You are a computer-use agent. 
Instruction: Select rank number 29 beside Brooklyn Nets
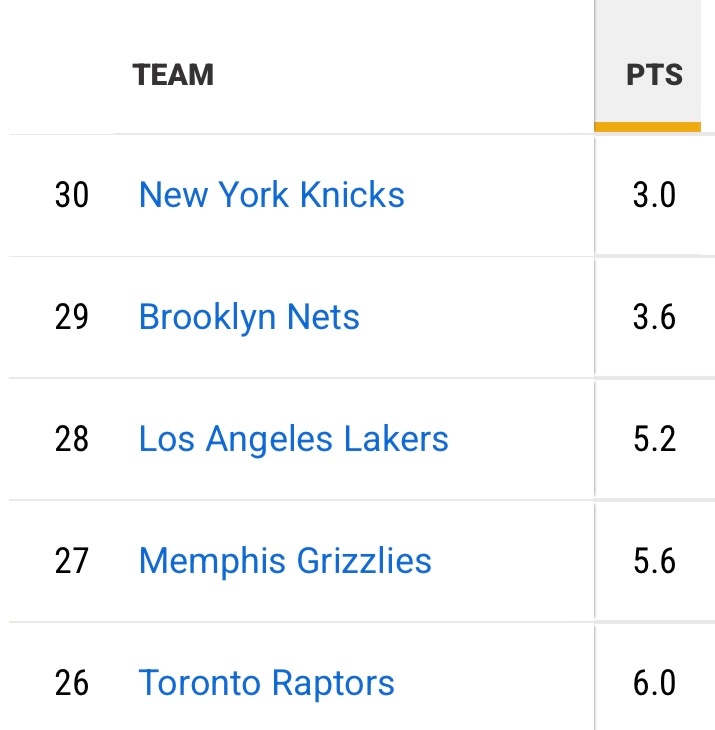click(x=72, y=317)
